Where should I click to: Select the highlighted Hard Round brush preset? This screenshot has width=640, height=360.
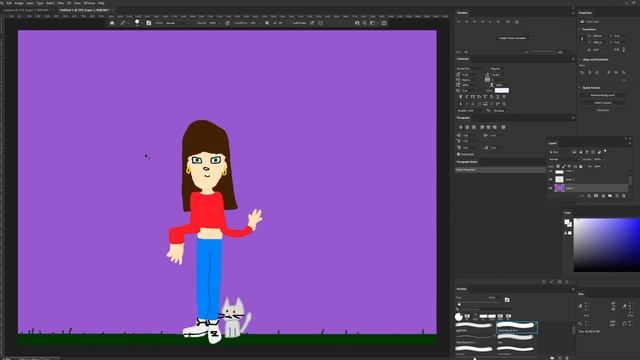pos(516,327)
